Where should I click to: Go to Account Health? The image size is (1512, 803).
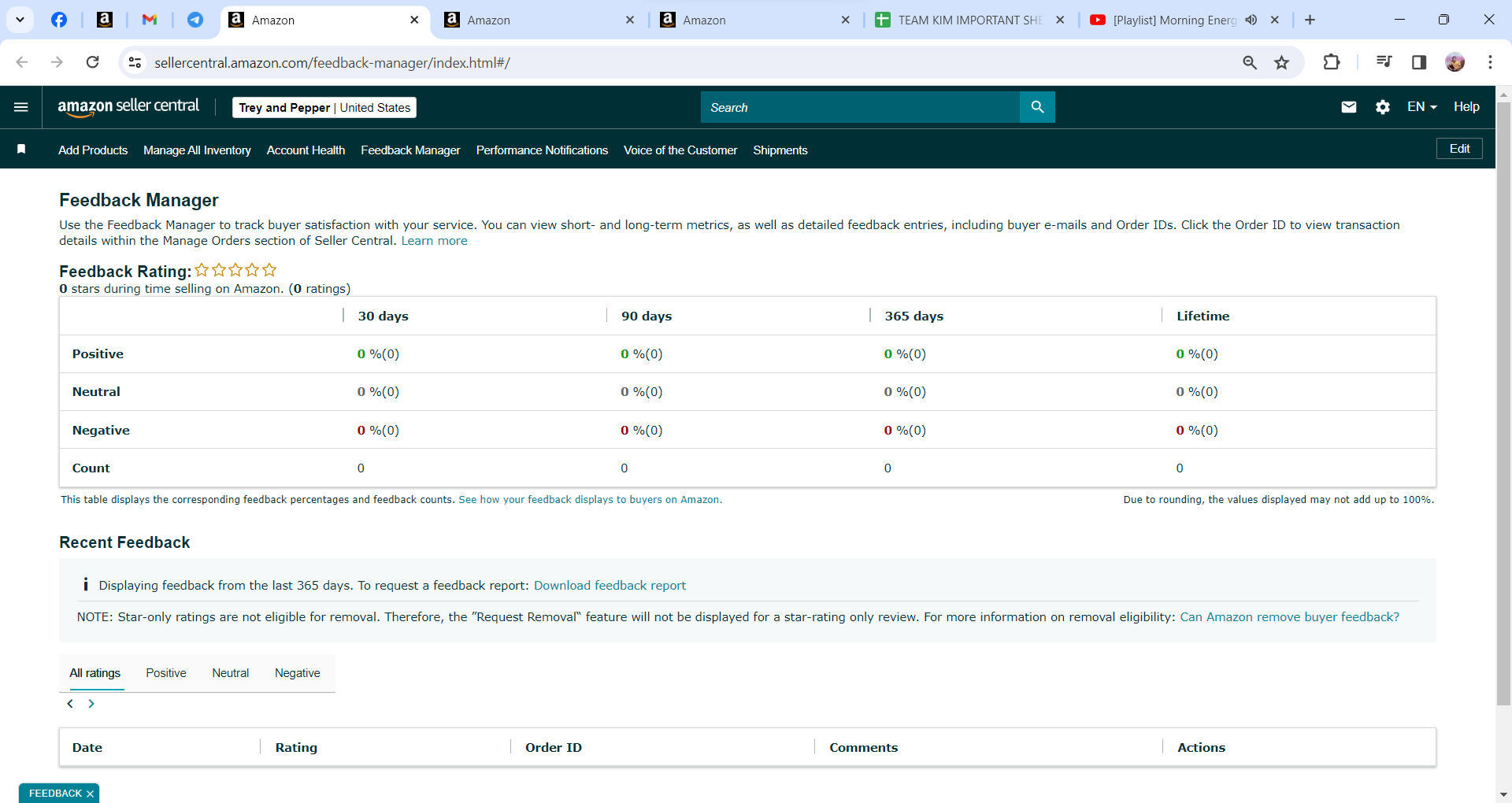pyautogui.click(x=306, y=150)
